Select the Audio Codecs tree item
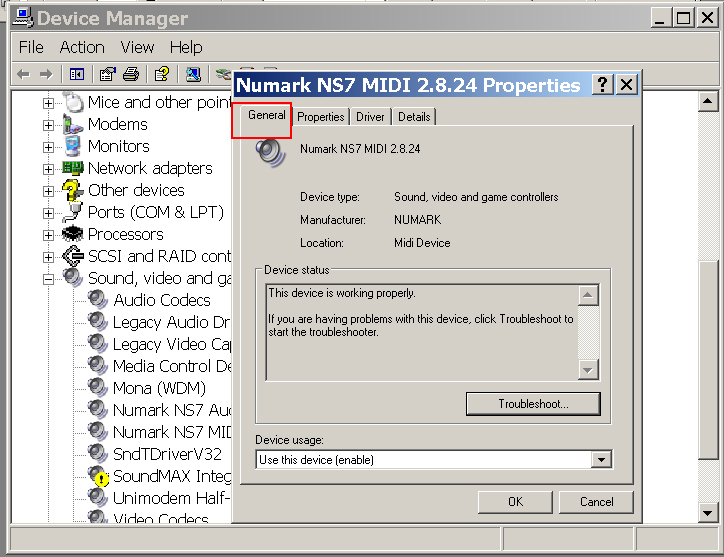Screen dimensions: 724x557 (x=162, y=300)
